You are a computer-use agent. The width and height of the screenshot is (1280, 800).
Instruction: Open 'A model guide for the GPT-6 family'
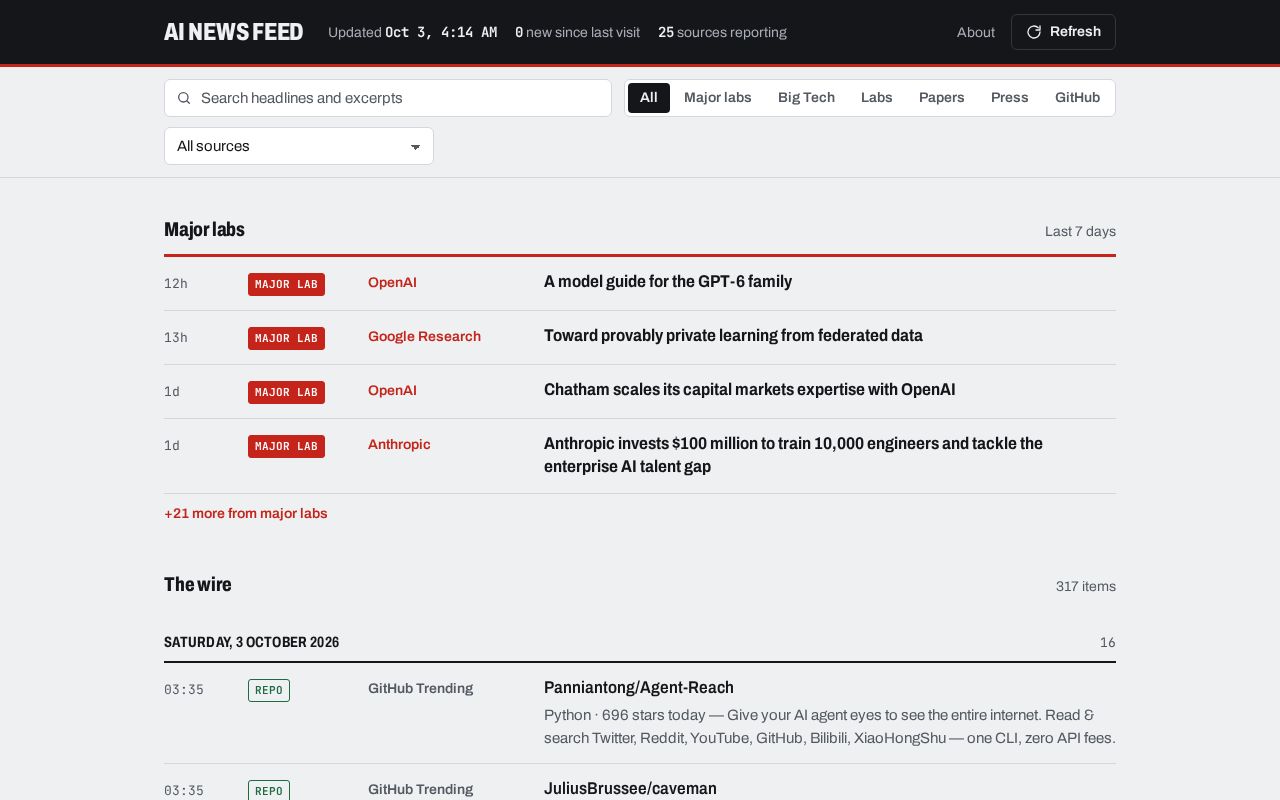point(668,282)
